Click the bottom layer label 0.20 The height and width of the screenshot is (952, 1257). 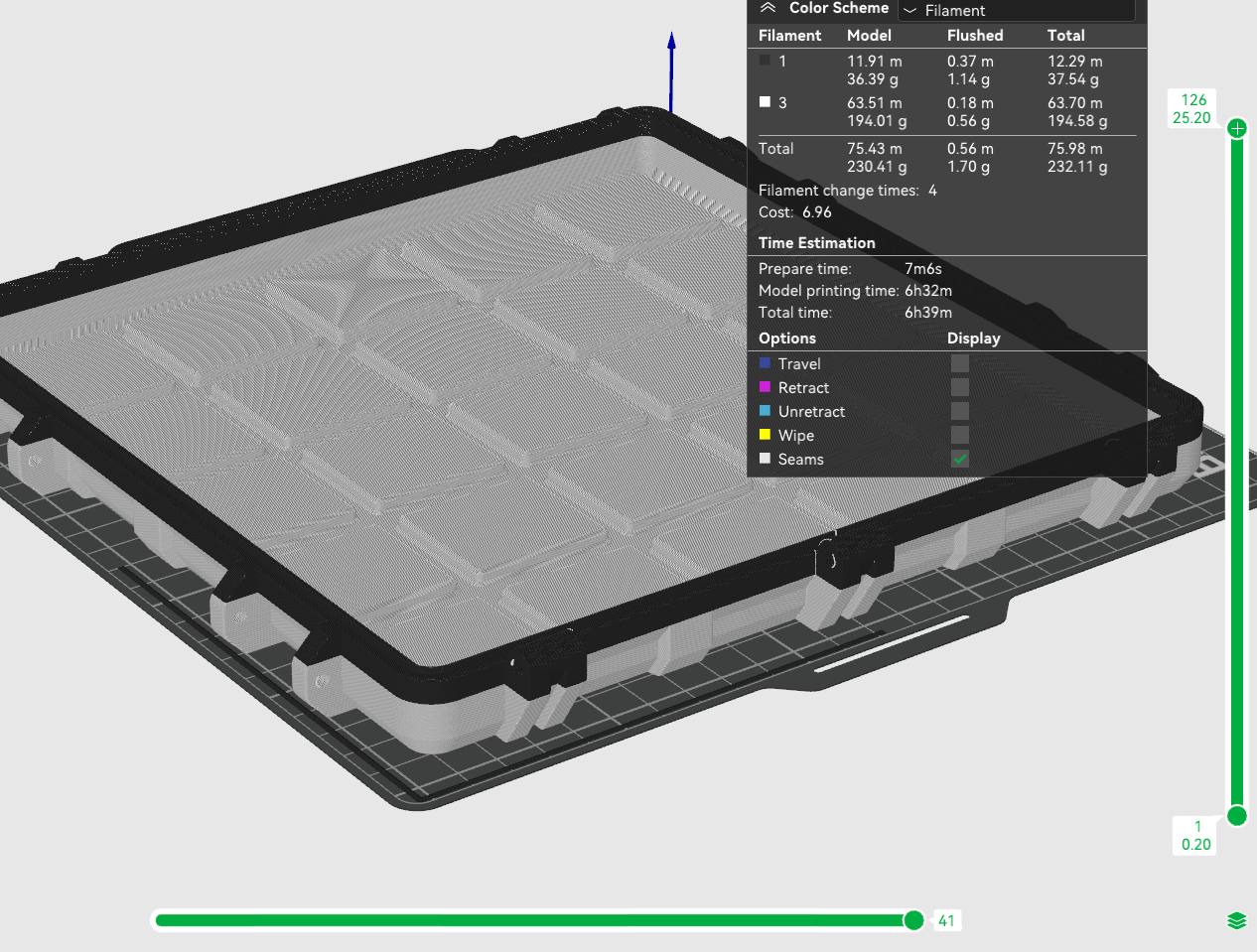coord(1196,844)
